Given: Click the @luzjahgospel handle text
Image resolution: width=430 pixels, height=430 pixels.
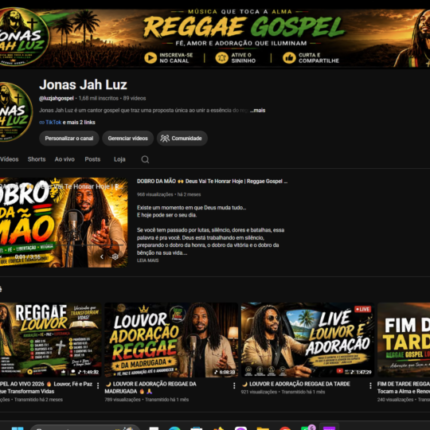Looking at the screenshot, I should point(56,98).
